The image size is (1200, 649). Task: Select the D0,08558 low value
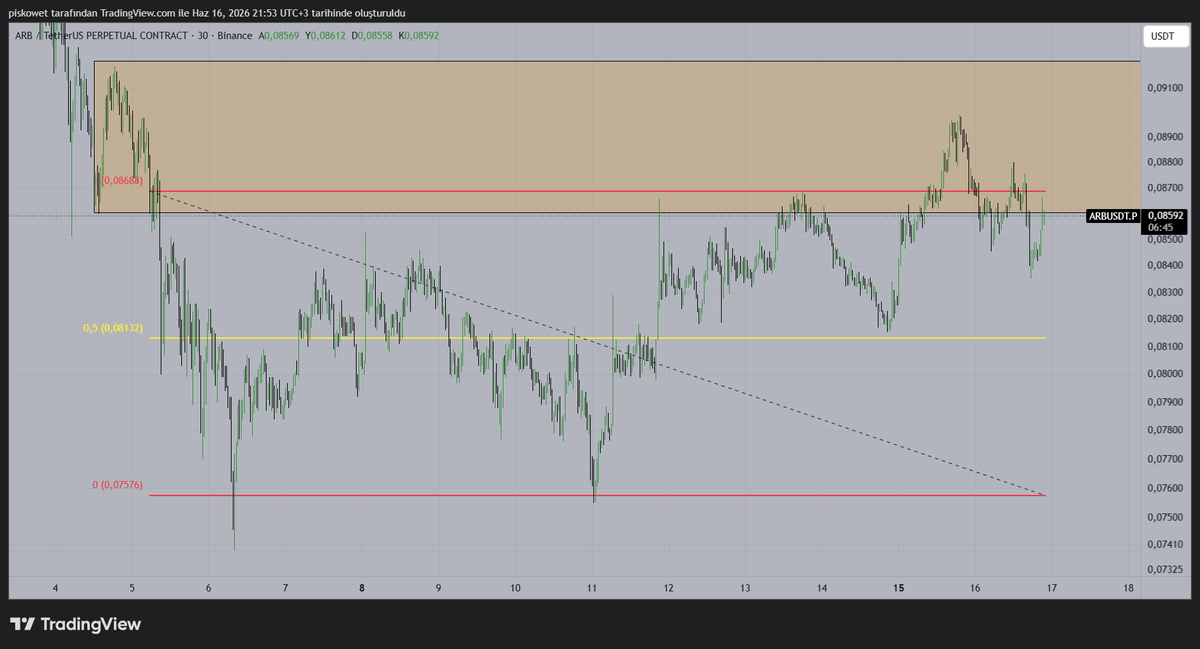pos(374,36)
